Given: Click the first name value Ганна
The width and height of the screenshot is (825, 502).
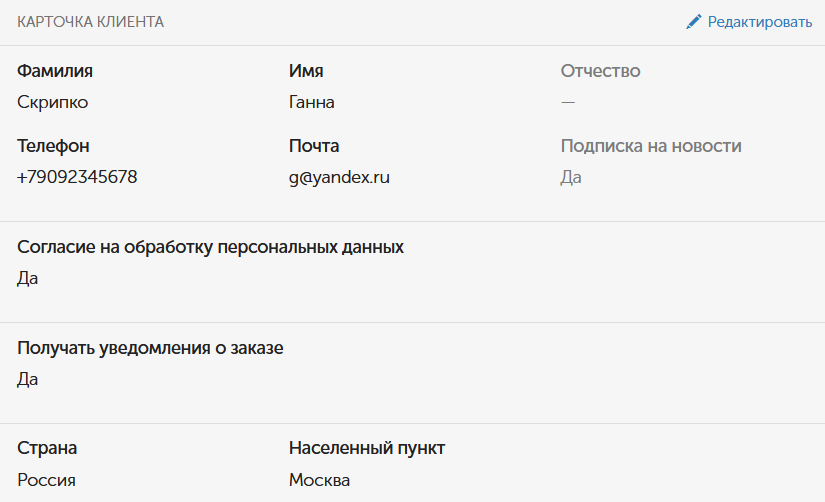Looking at the screenshot, I should tap(311, 102).
